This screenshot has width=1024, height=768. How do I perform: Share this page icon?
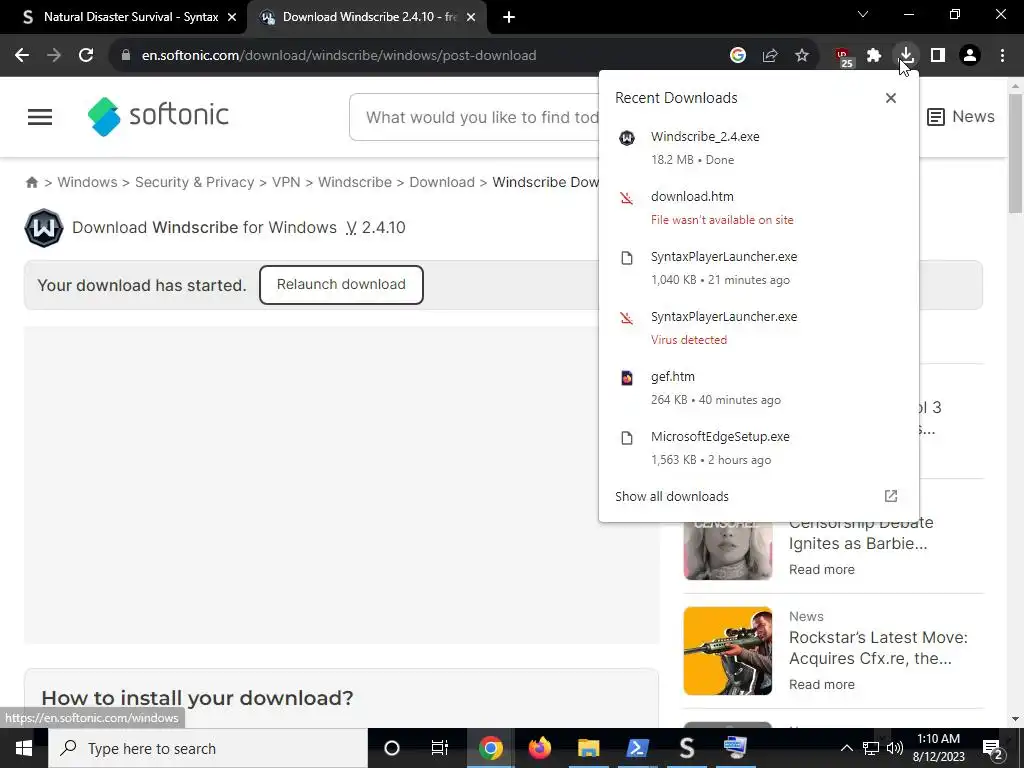770,56
